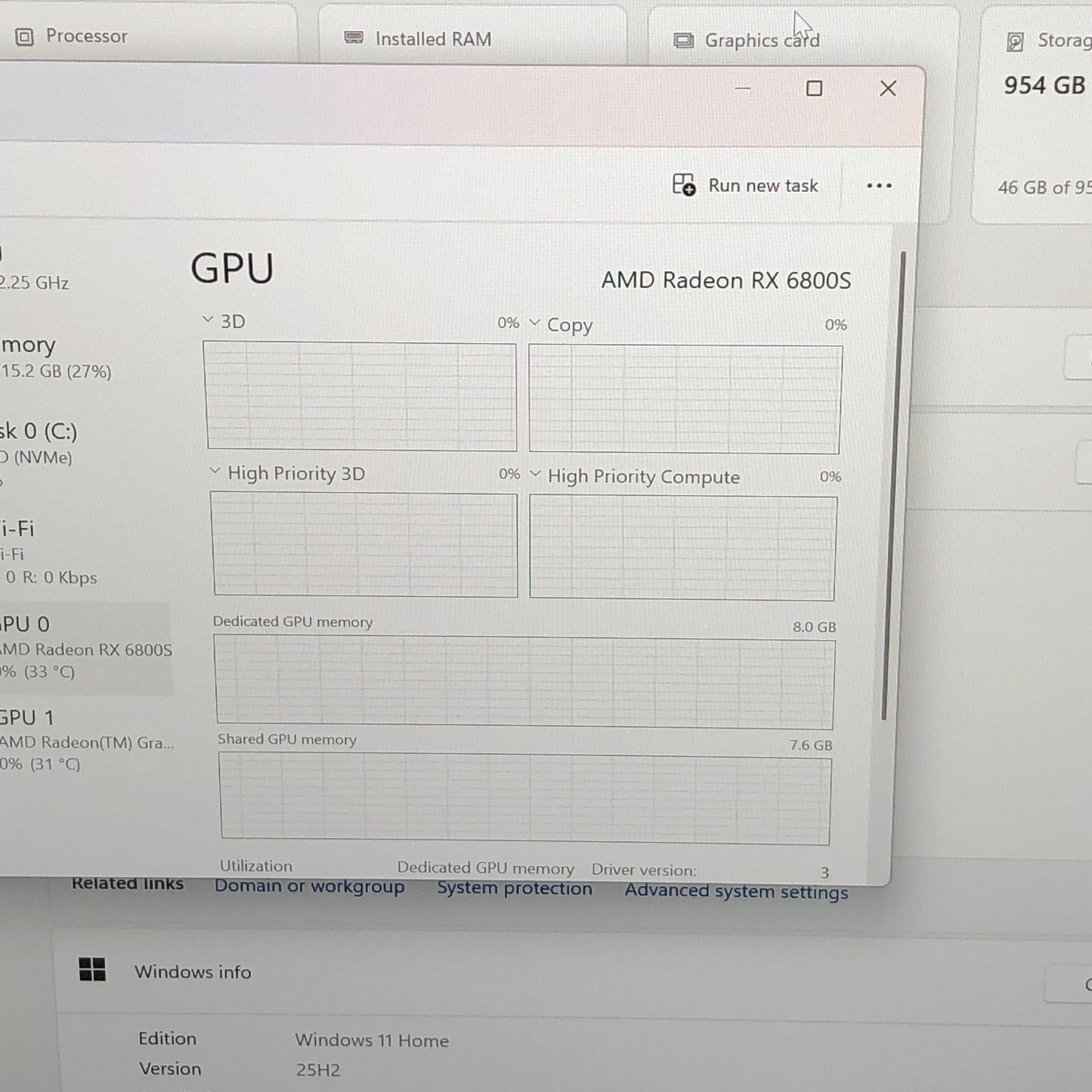Click the Installed RAM card label
The image size is (1092, 1092).
433,39
